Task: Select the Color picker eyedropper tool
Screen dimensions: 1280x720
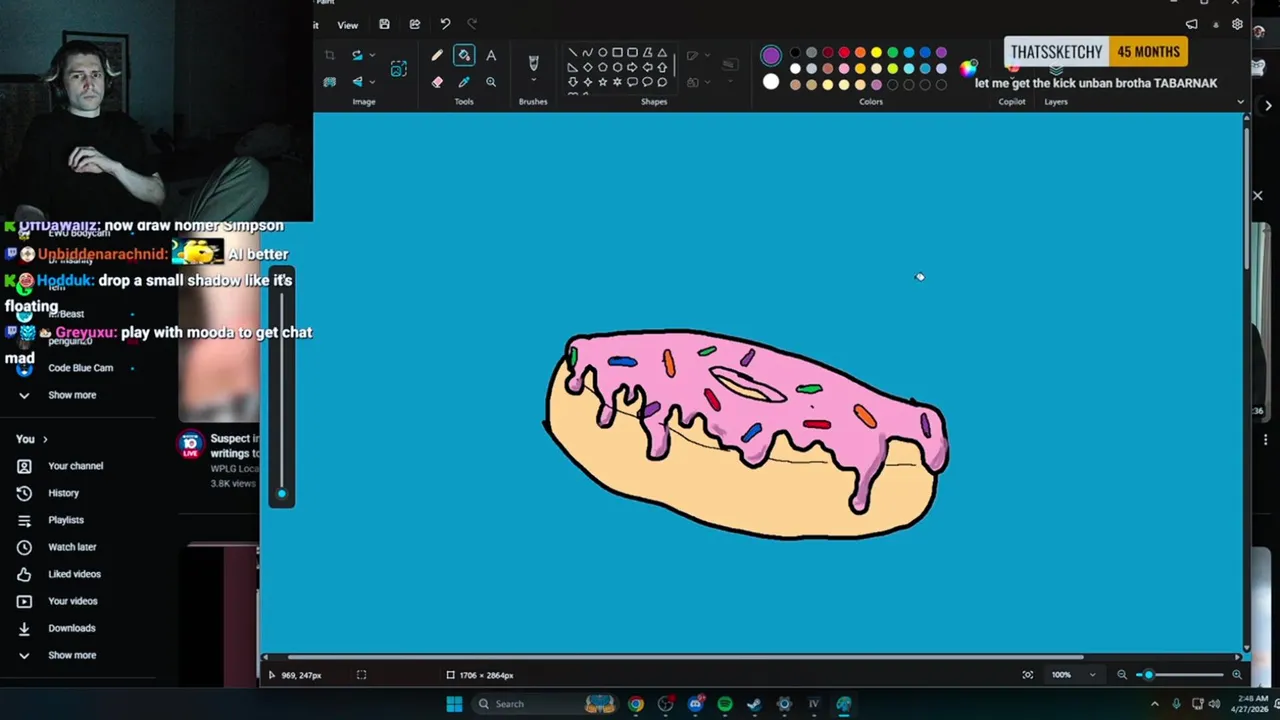Action: click(464, 82)
